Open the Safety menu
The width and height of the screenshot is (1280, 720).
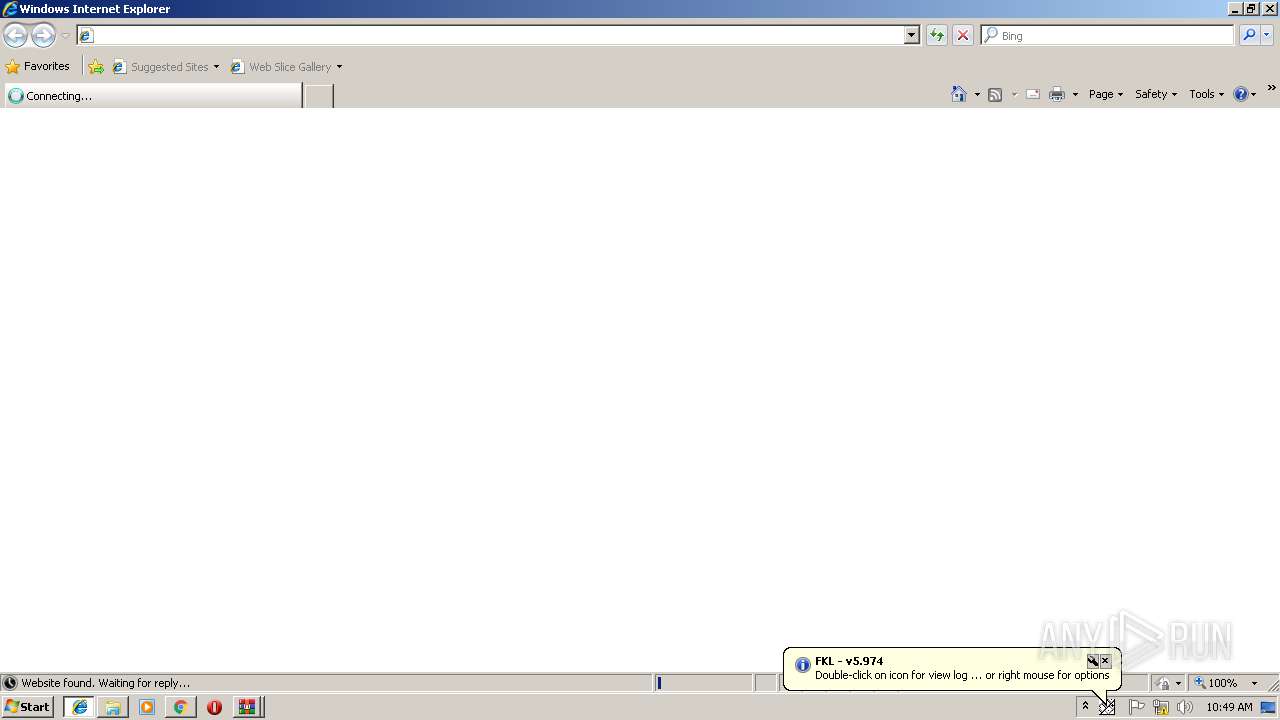(1156, 94)
